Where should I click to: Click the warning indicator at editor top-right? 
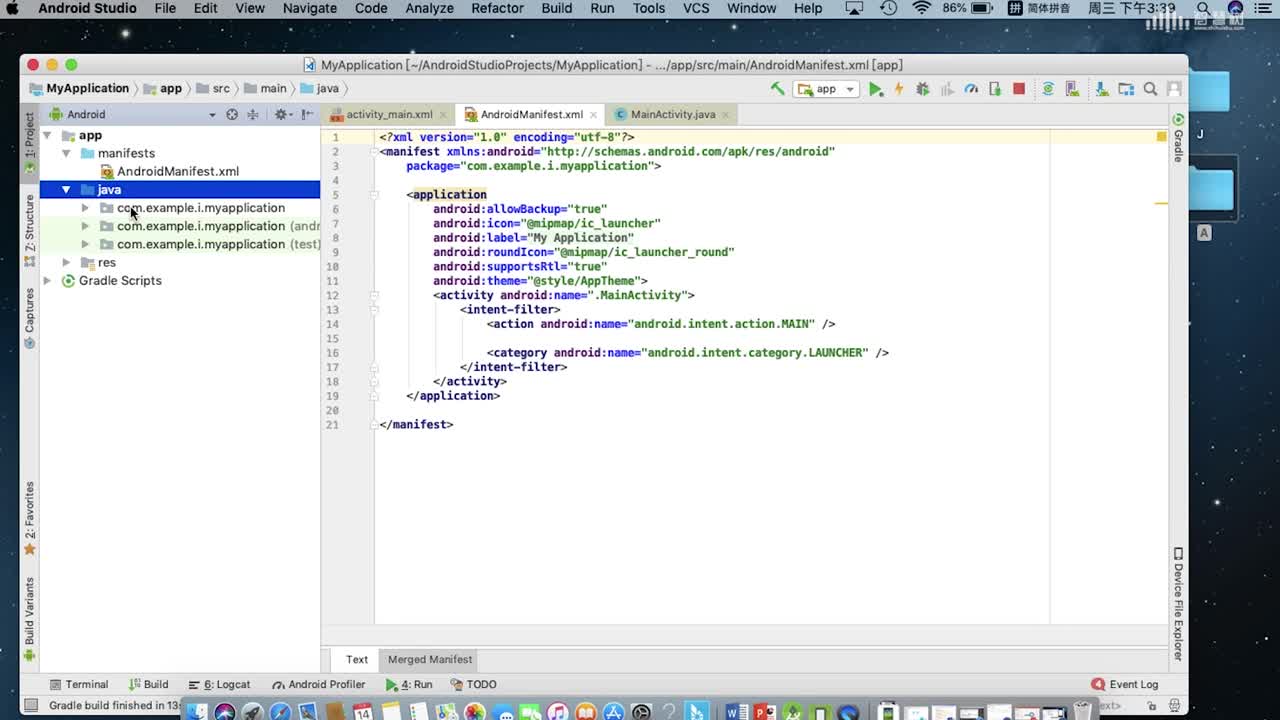(1161, 136)
